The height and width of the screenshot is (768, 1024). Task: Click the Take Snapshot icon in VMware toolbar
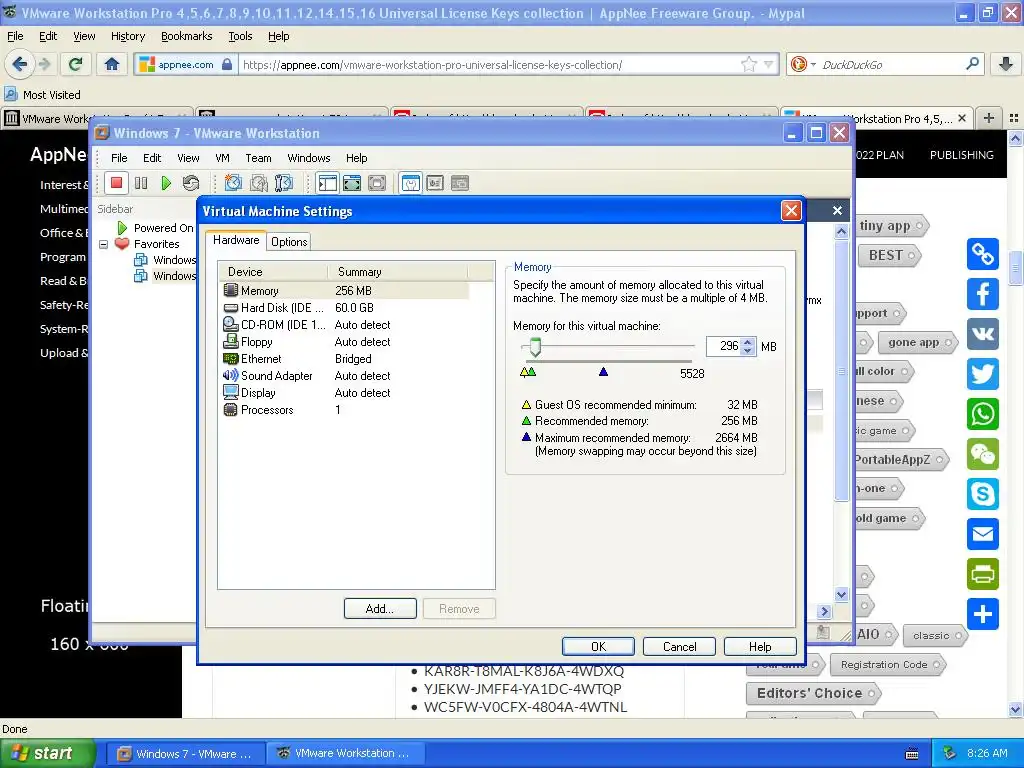point(233,184)
